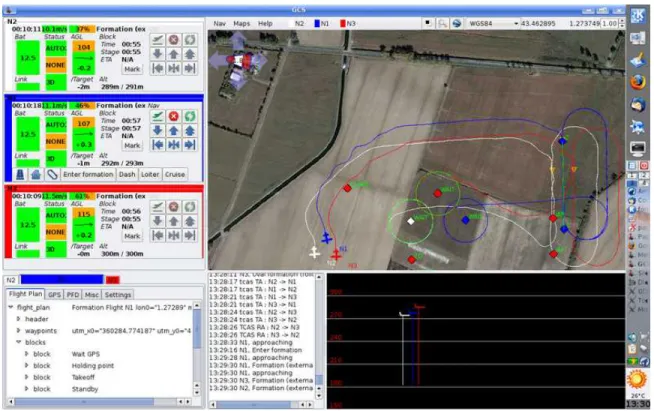Click the map pan up arrow
This screenshot has width=654, height=411.
238,41
